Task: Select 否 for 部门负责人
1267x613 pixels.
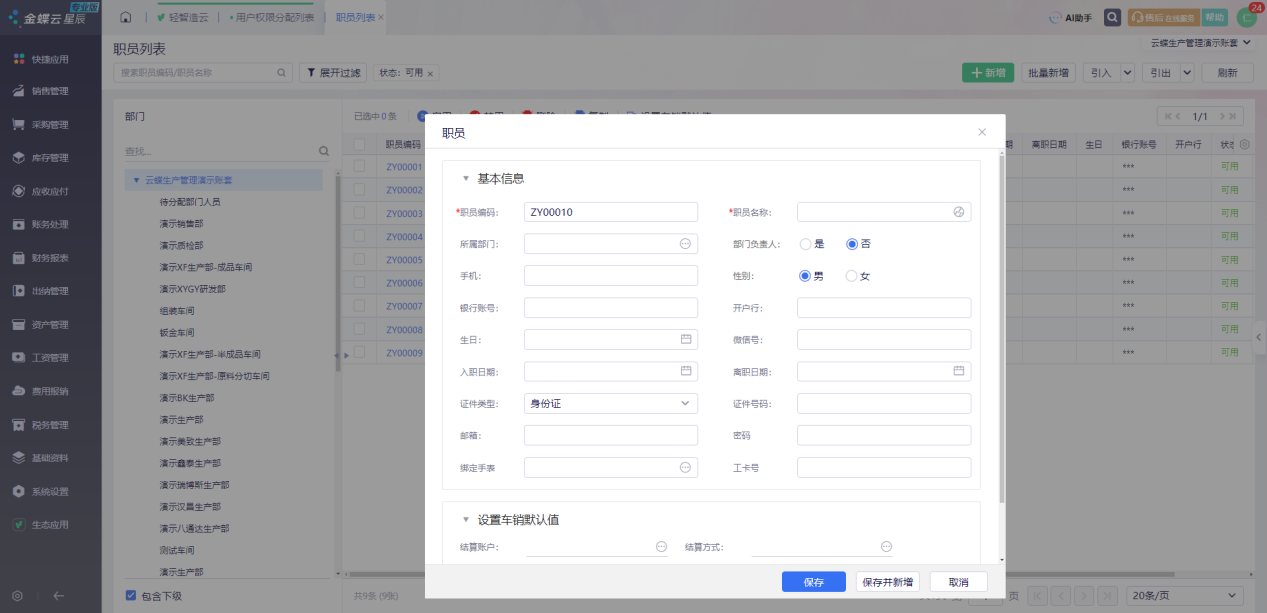Action: click(852, 244)
